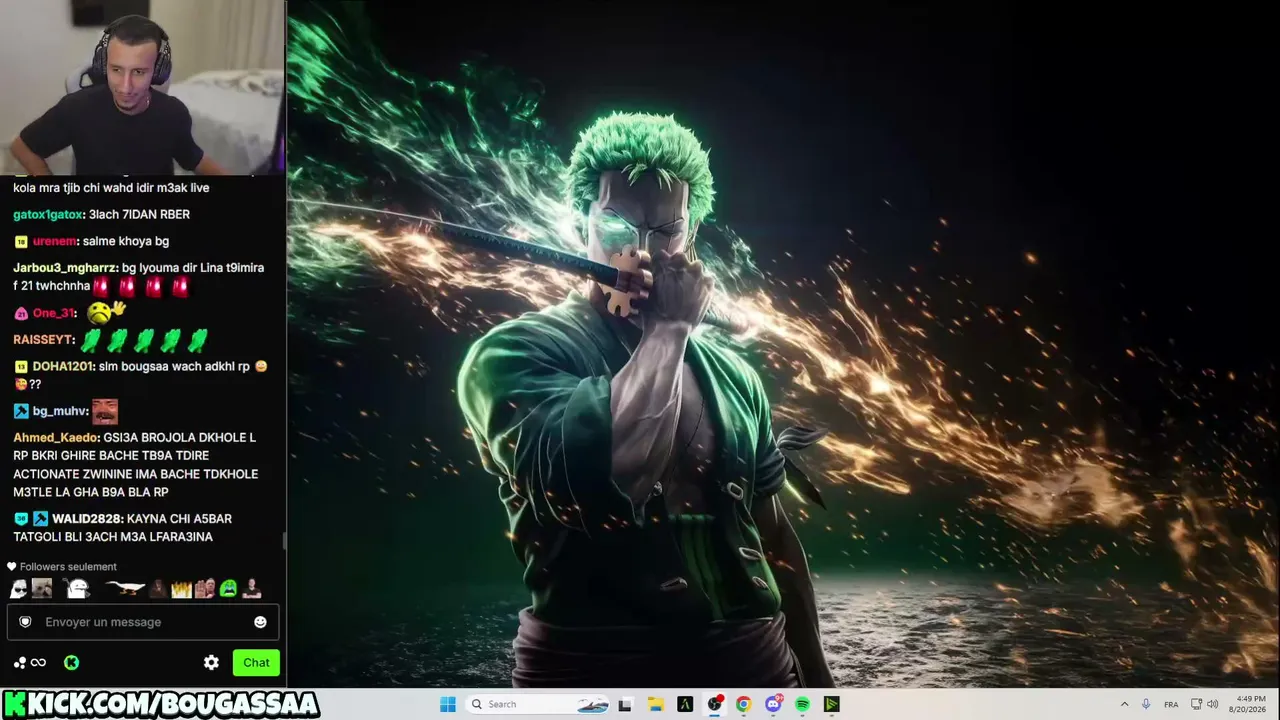
Task: Open WALID2828's chat profile
Action: click(86, 519)
